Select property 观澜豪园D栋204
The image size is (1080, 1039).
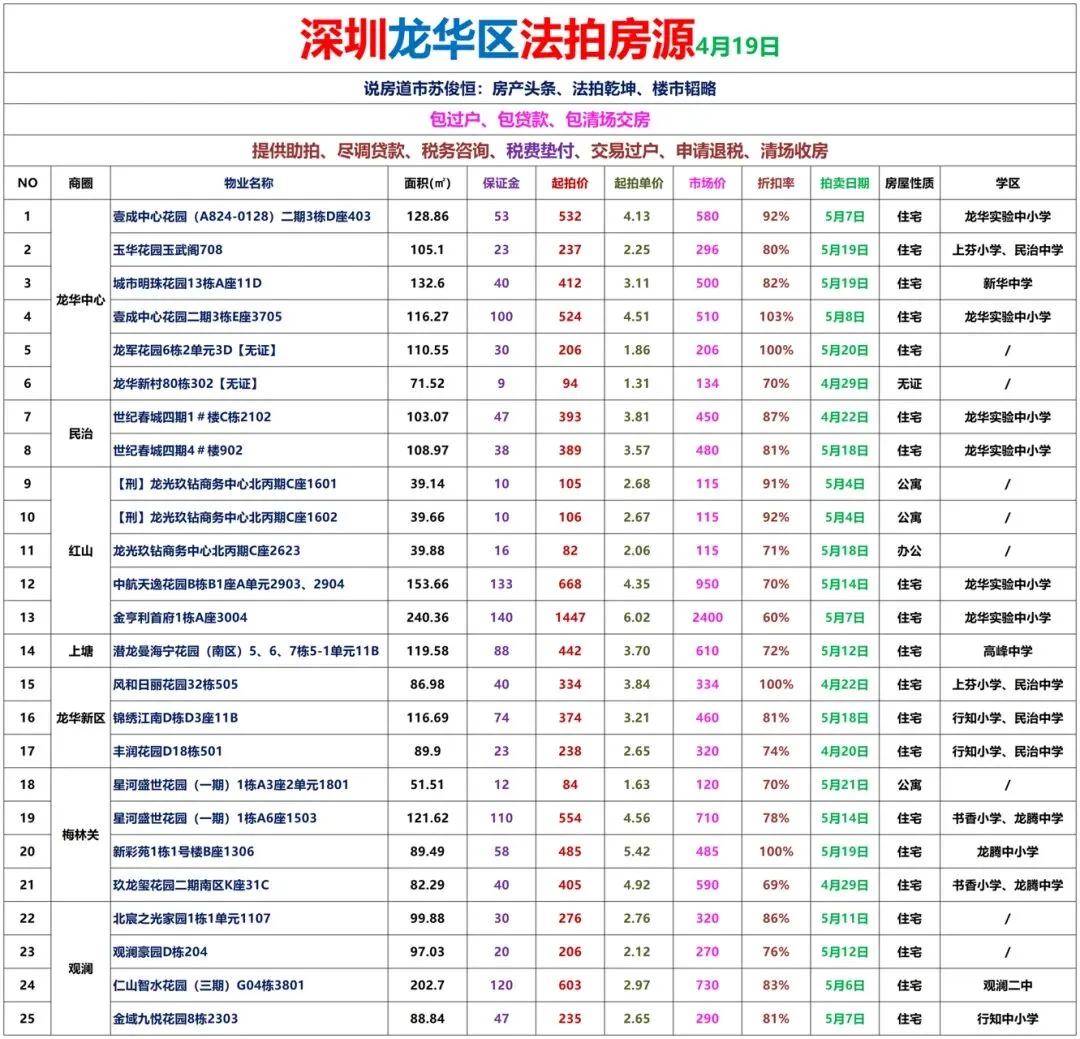pyautogui.click(x=160, y=951)
